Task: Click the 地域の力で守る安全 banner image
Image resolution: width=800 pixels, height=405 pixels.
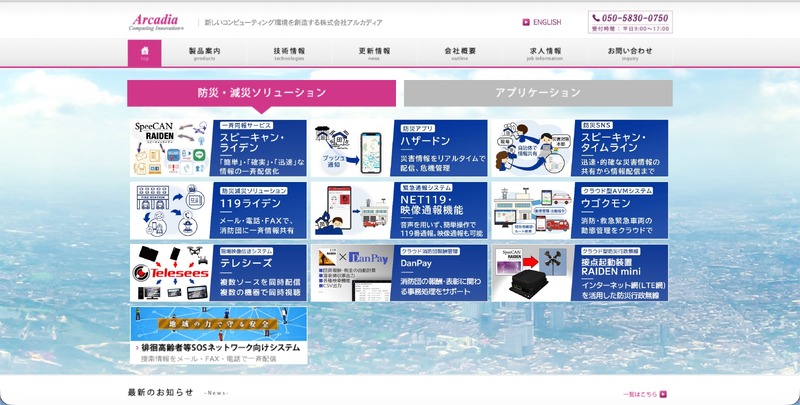Action: coord(219,323)
